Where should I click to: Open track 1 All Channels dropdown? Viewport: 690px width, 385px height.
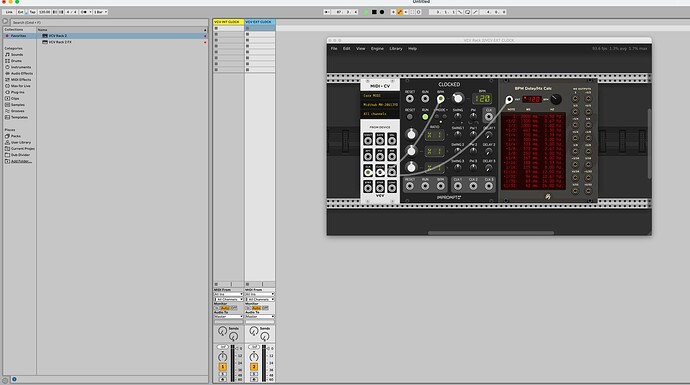[x=228, y=299]
